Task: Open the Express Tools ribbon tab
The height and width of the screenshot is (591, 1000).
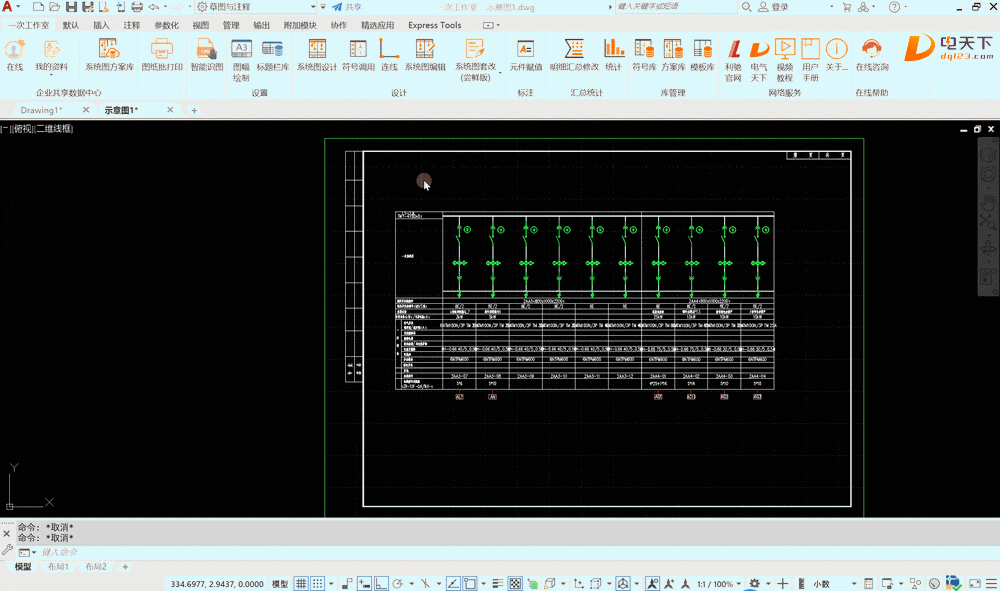Action: (x=434, y=25)
